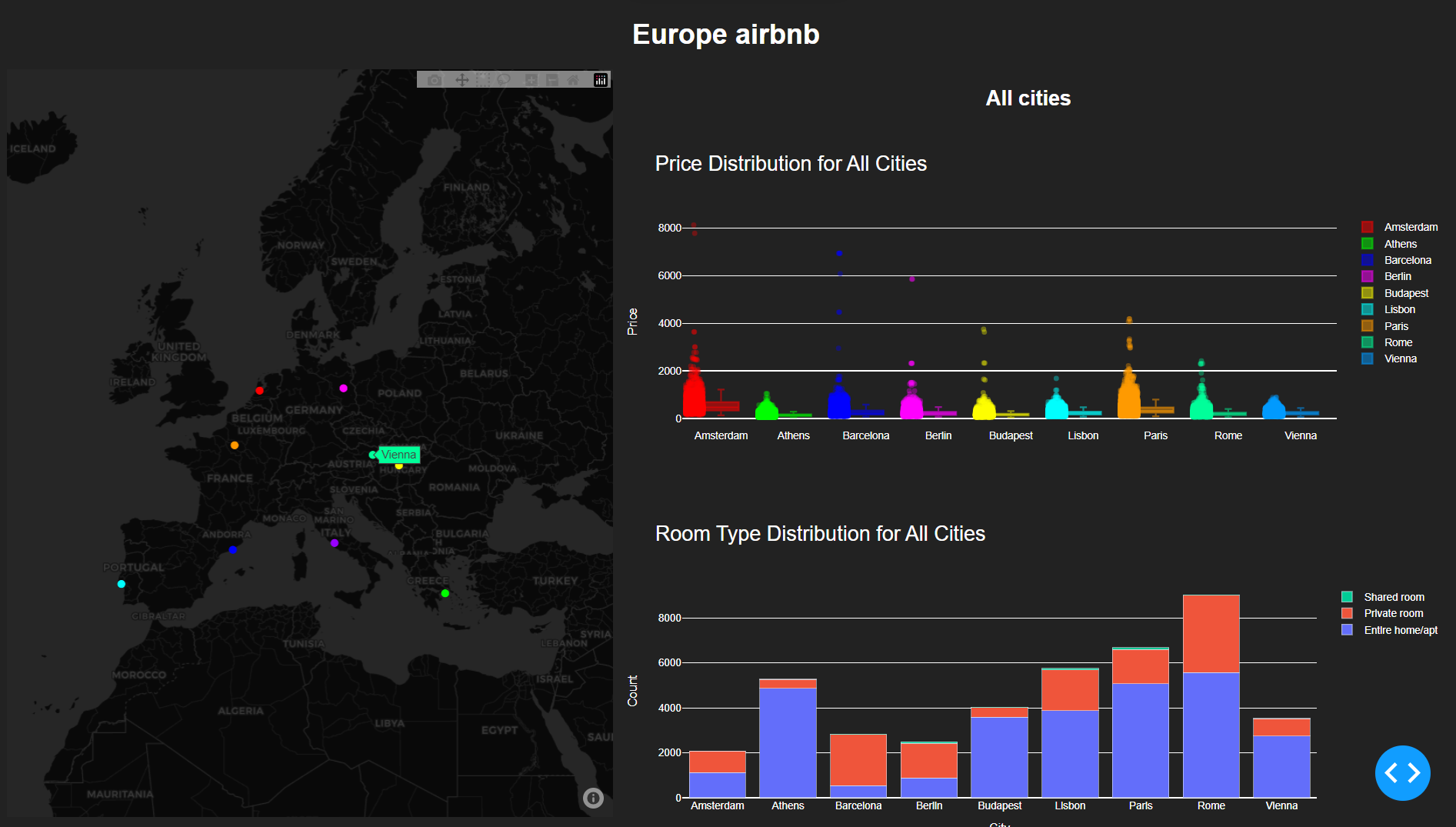The image size is (1456, 827).
Task: Toggle Barcelona trace in price legend
Action: (1397, 260)
